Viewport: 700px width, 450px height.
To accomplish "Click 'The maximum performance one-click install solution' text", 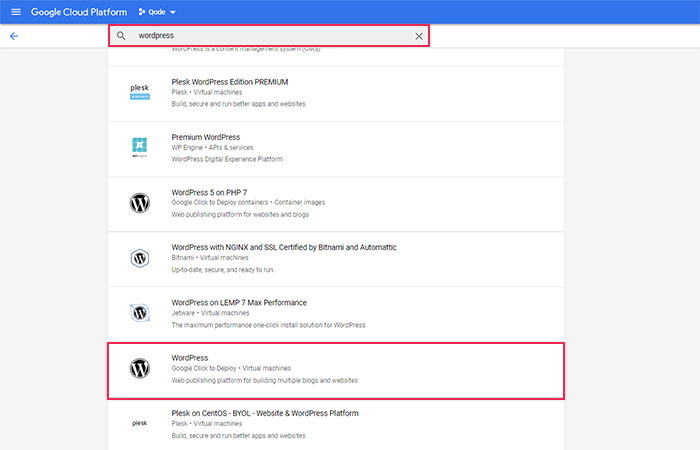I will pyautogui.click(x=268, y=325).
